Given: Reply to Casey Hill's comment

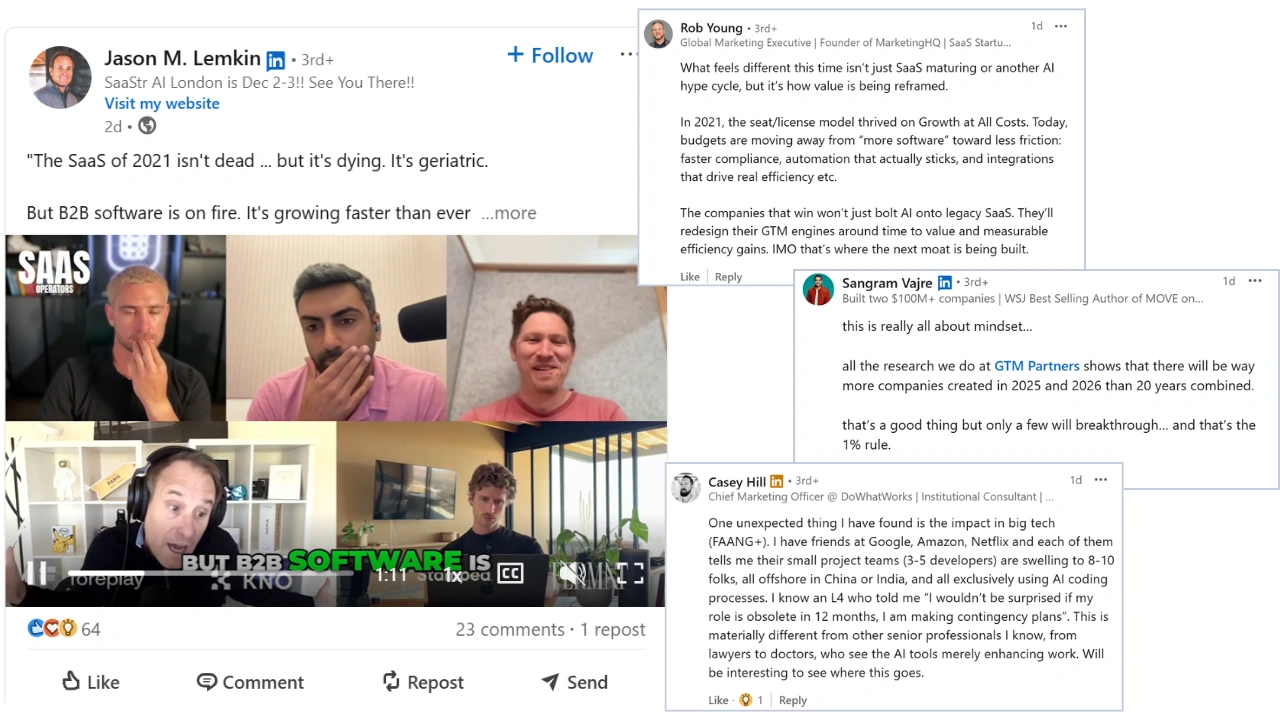Looking at the screenshot, I should (x=793, y=700).
